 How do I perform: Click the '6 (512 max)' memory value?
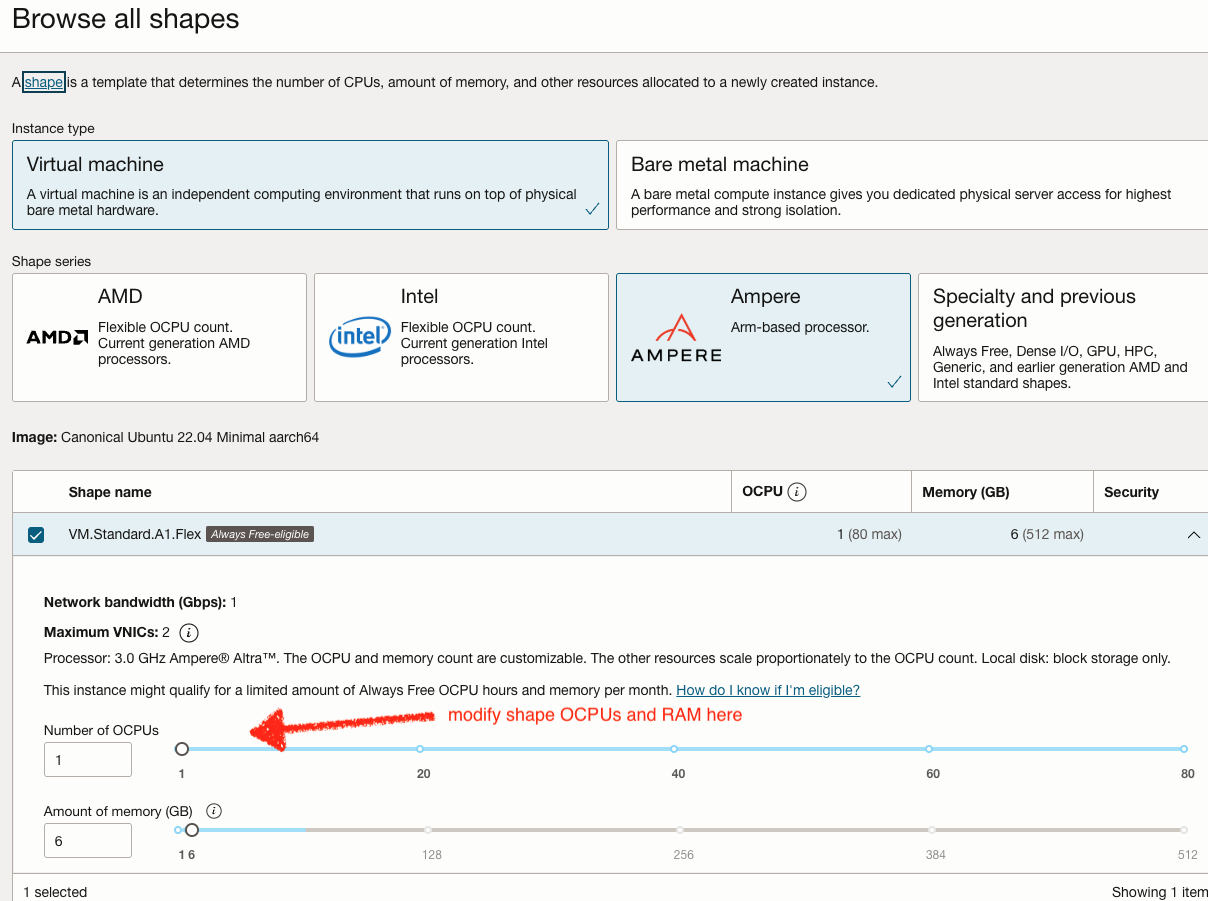coord(1047,535)
